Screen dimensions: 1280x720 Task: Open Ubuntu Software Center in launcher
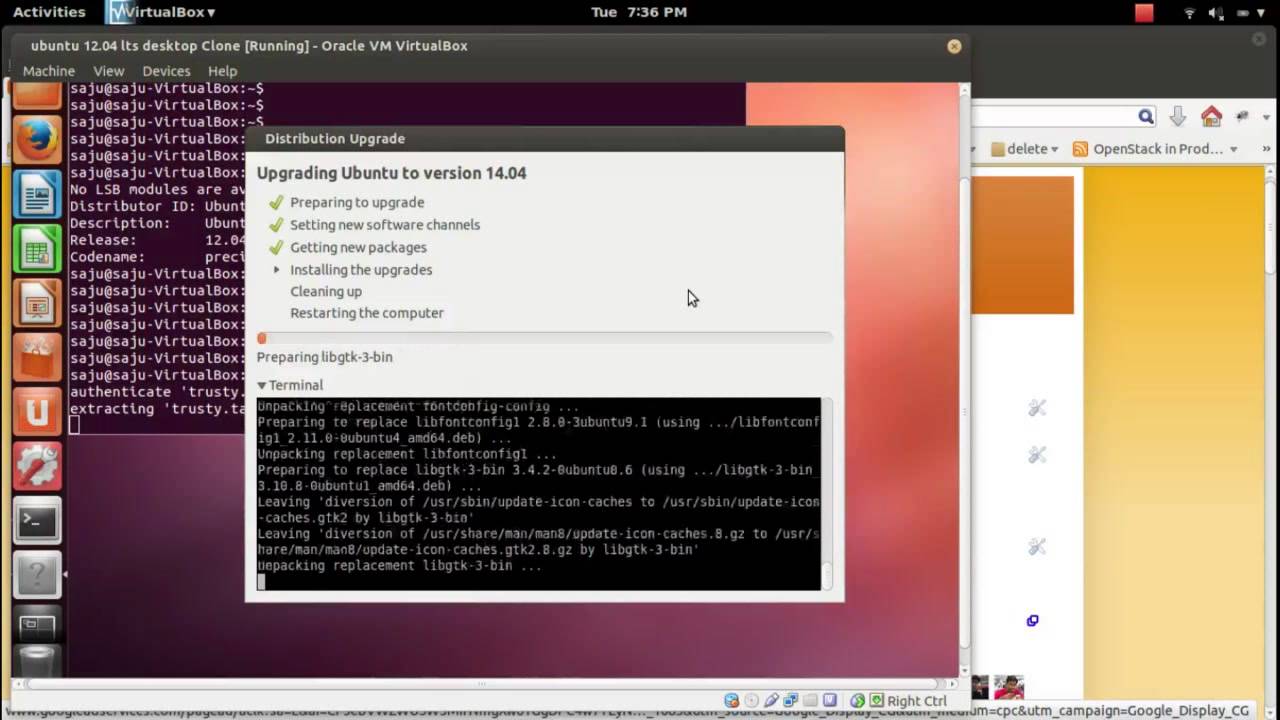[37, 356]
